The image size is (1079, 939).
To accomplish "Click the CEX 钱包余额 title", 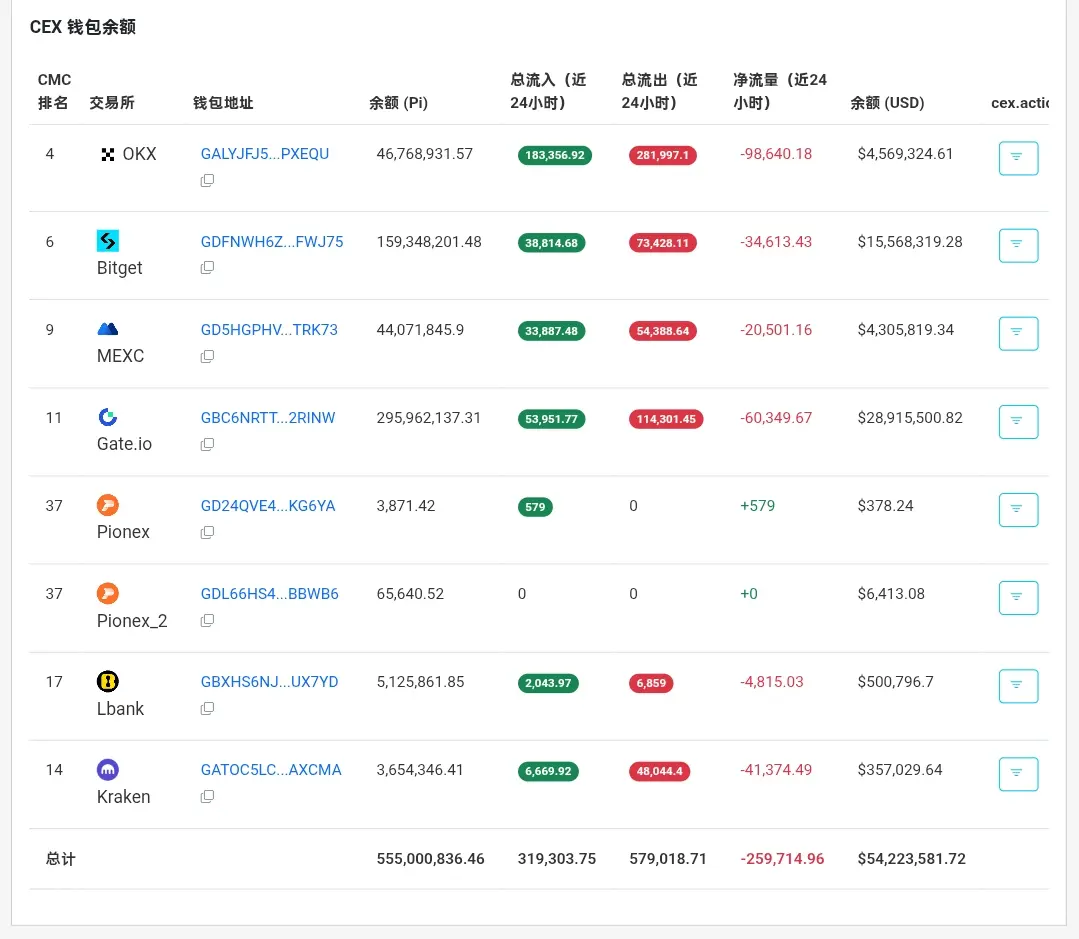I will [83, 27].
